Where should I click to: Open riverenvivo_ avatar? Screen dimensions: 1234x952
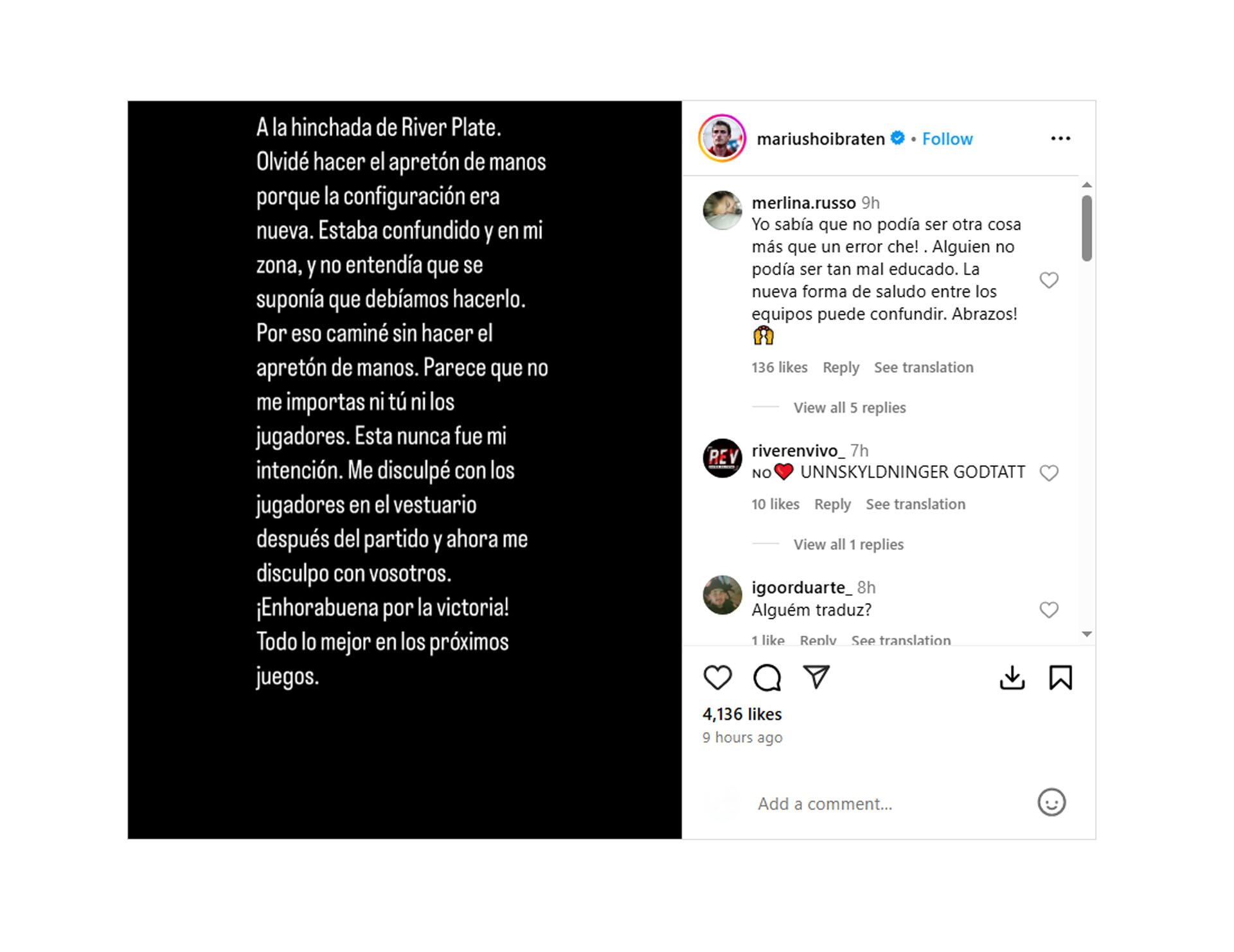[x=722, y=458]
